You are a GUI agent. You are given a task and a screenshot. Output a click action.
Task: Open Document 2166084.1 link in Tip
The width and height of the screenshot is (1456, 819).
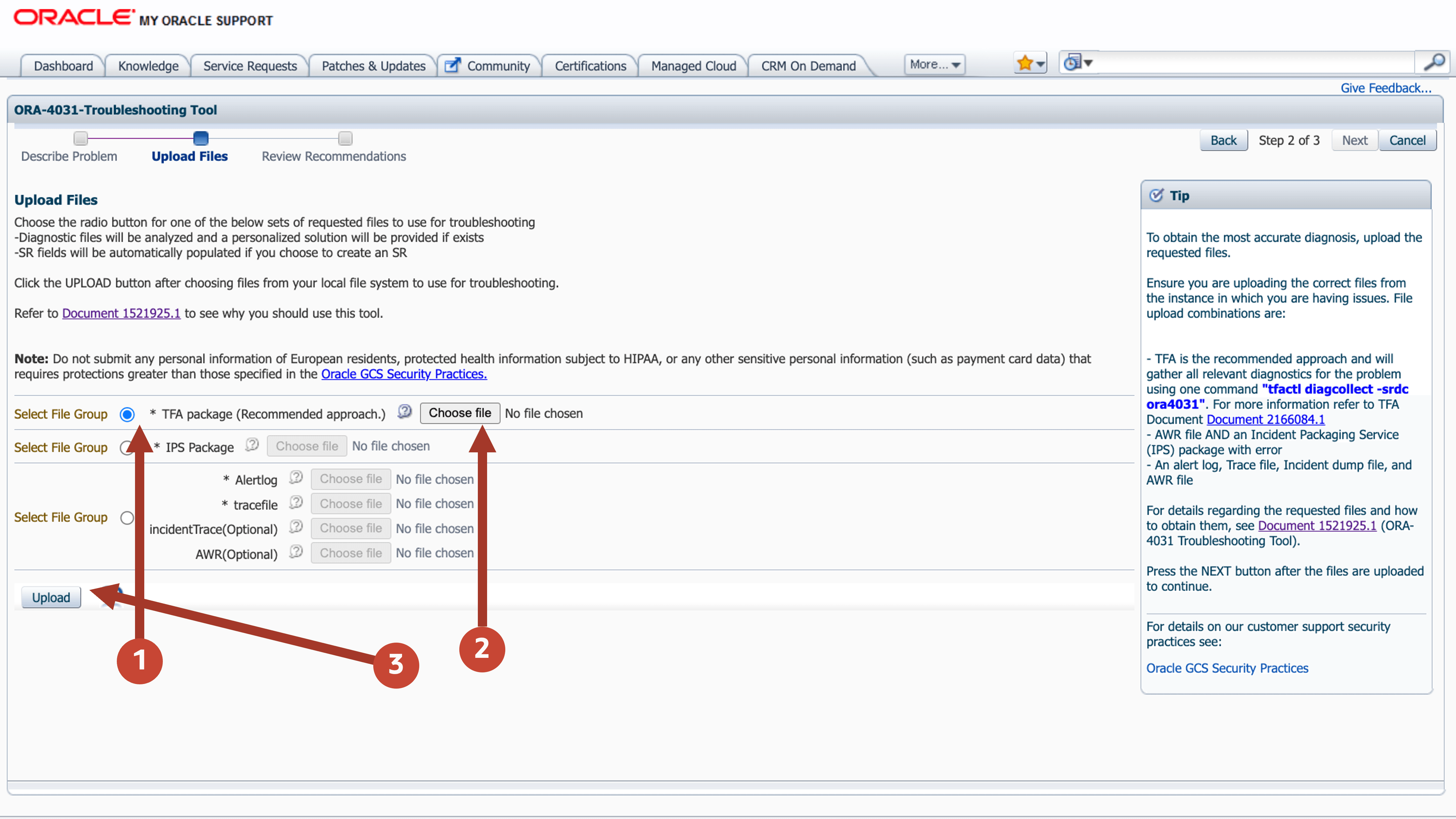(x=1265, y=419)
